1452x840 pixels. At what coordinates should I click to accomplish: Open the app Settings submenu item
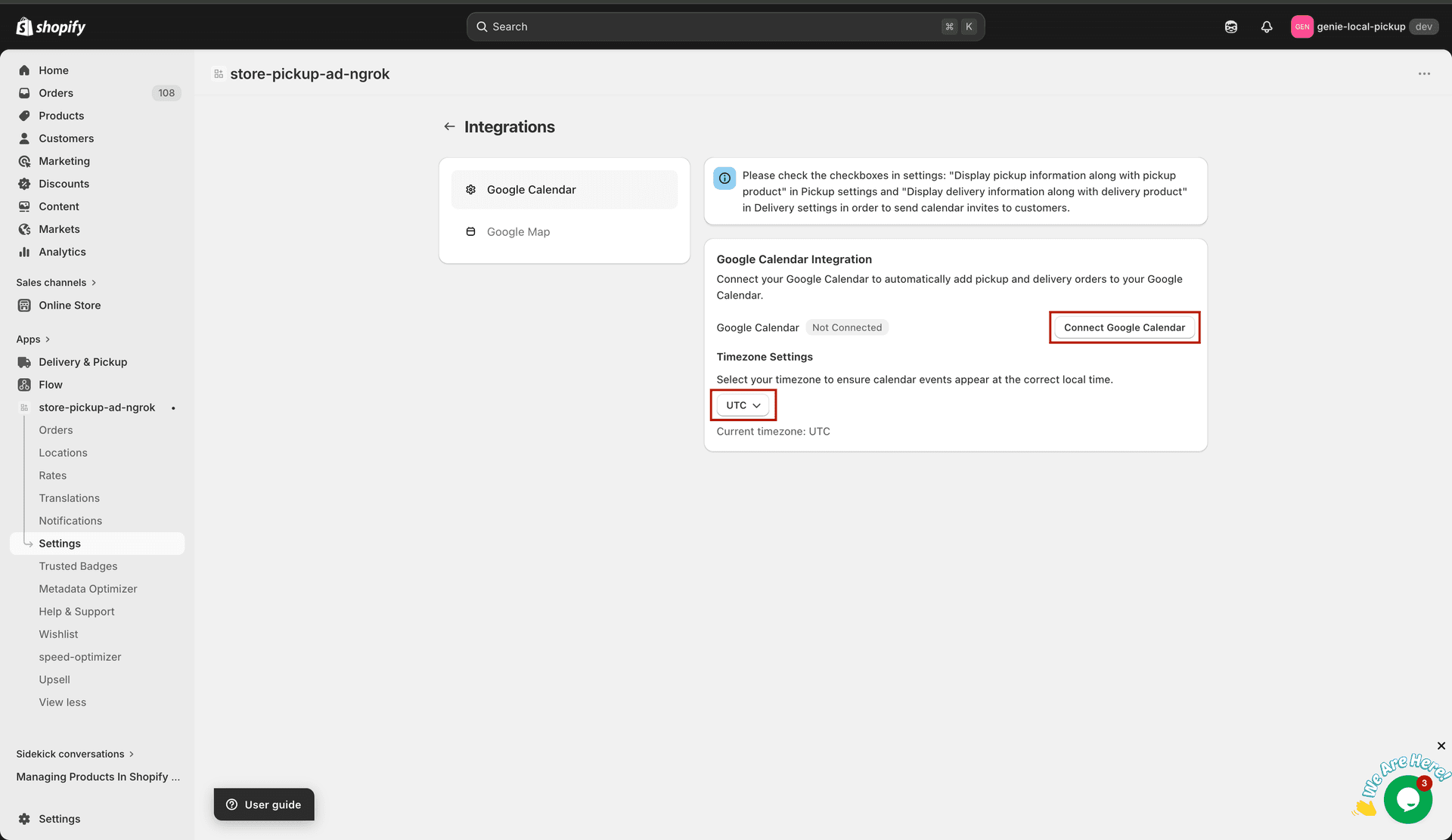[x=98, y=544]
